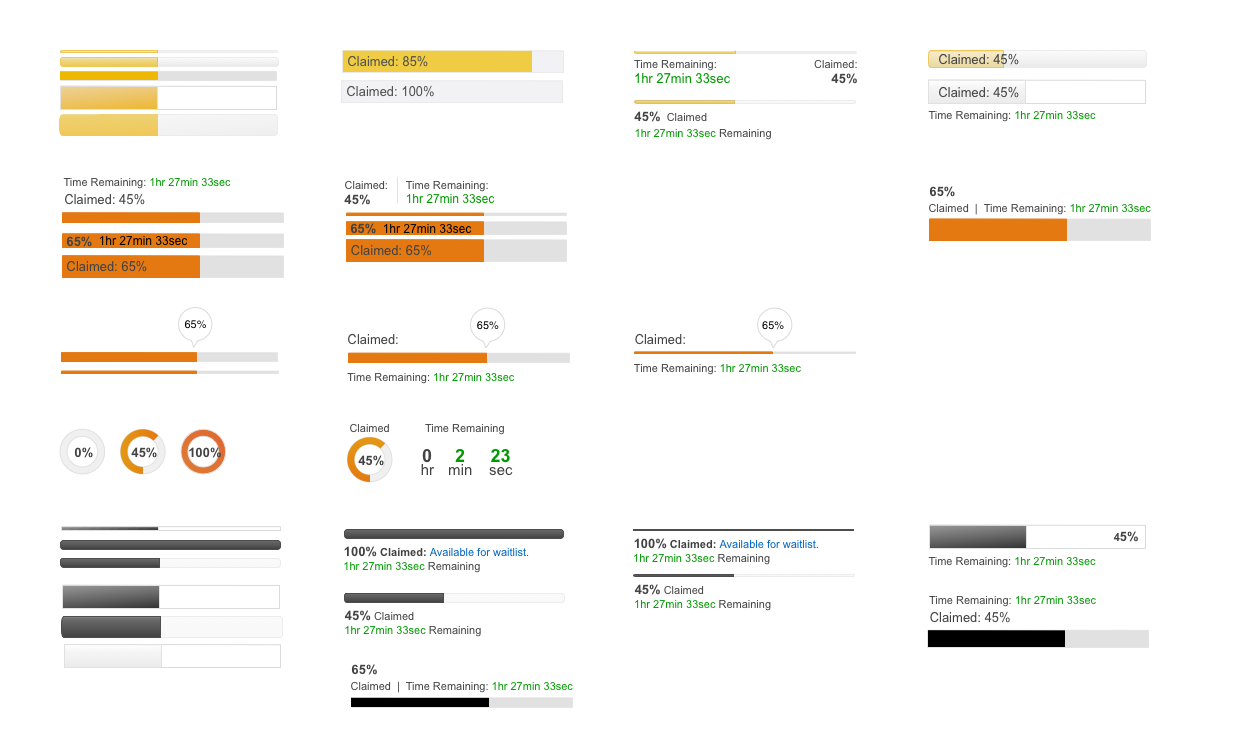Click the Time Remaining header label
The image size is (1239, 739).
[464, 428]
